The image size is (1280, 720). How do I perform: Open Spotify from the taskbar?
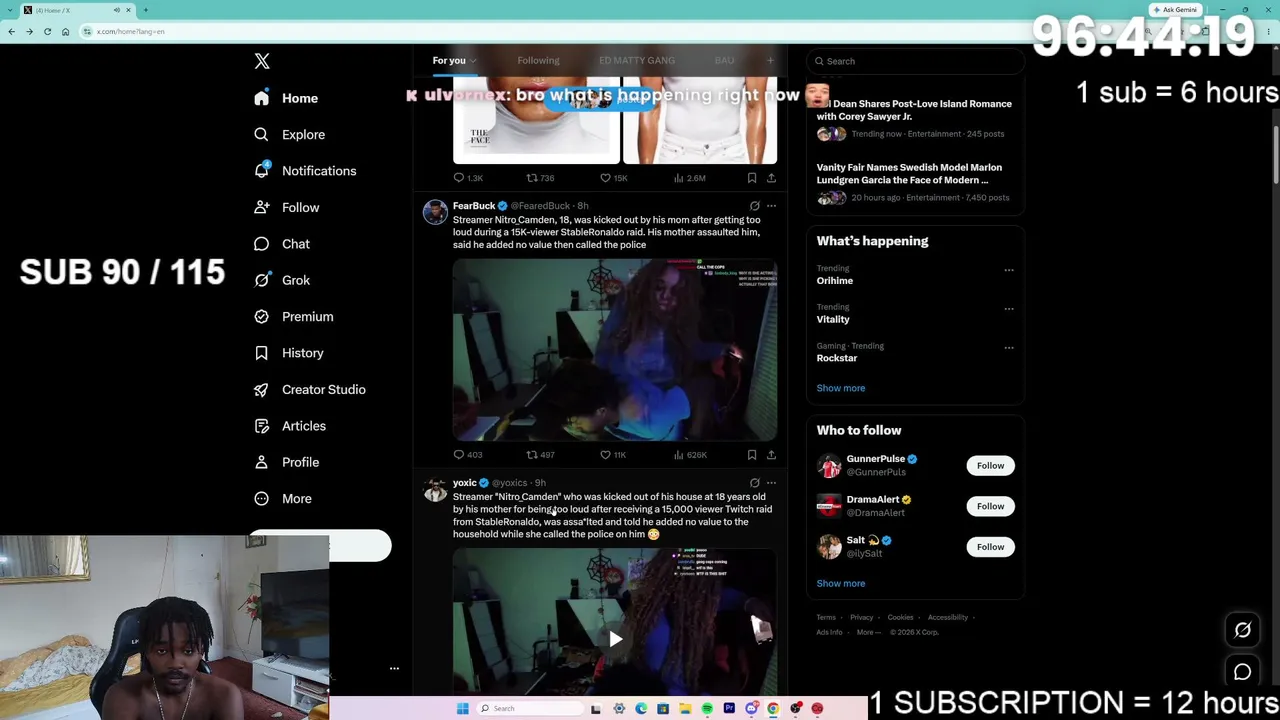click(x=707, y=709)
